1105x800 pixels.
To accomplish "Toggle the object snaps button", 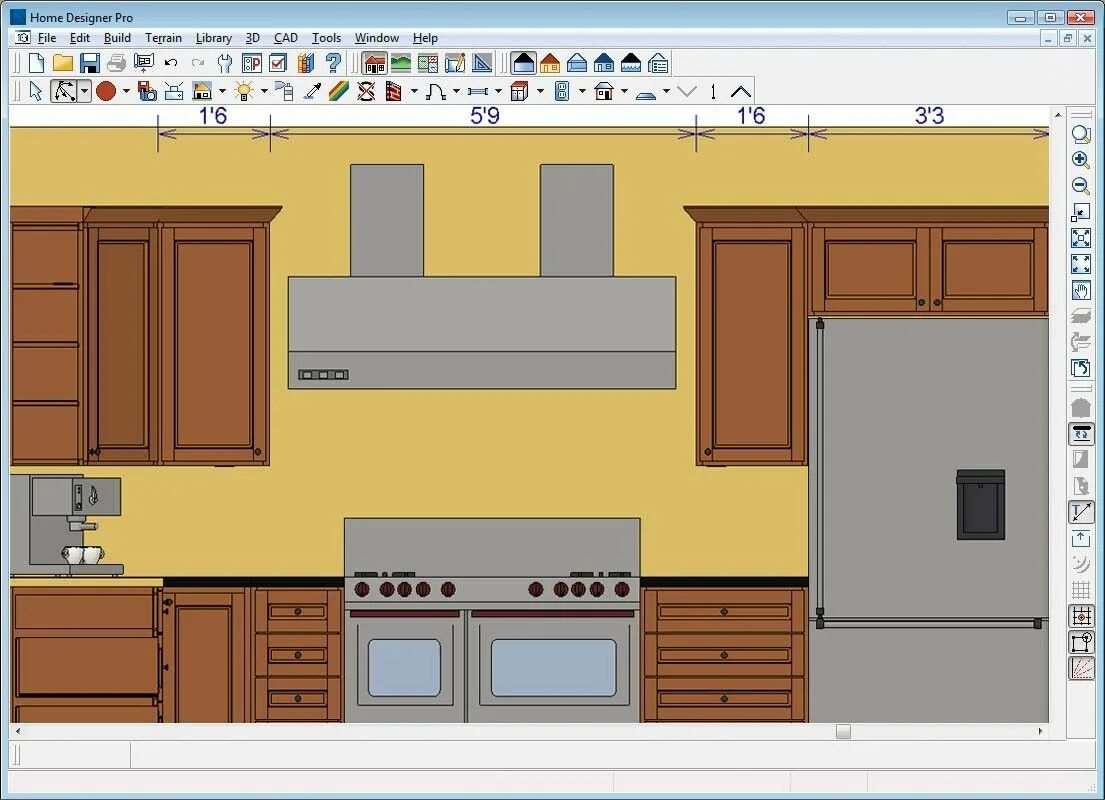I will [1080, 642].
